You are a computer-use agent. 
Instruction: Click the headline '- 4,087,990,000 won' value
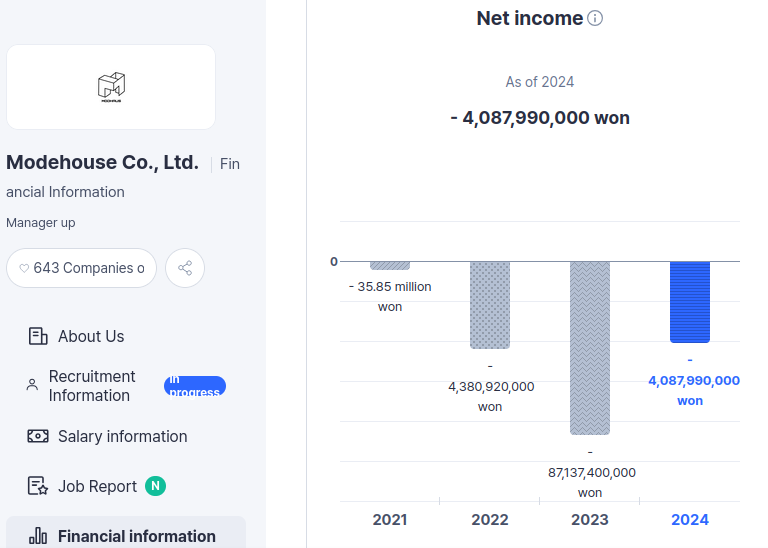[540, 118]
